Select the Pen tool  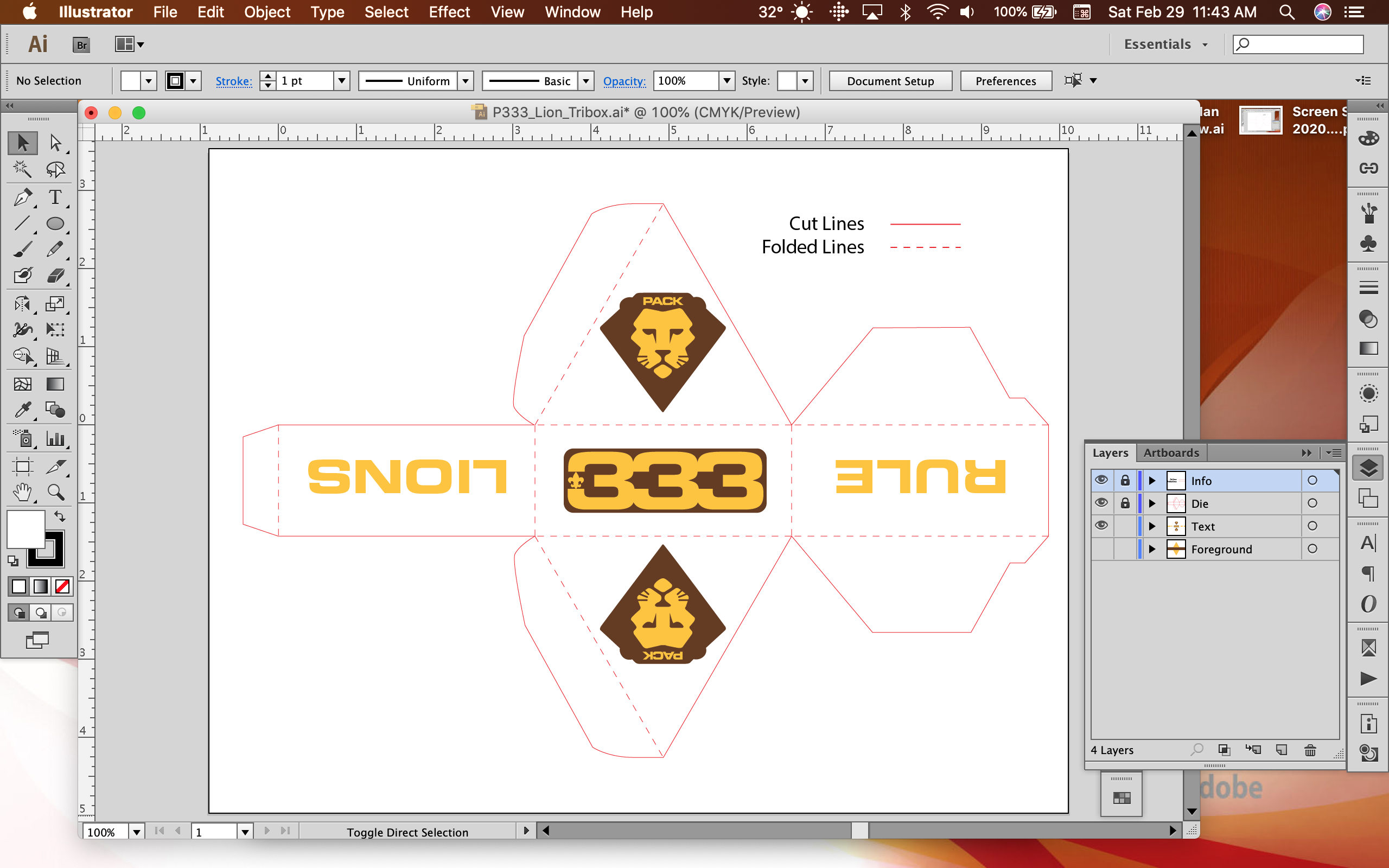click(x=23, y=197)
